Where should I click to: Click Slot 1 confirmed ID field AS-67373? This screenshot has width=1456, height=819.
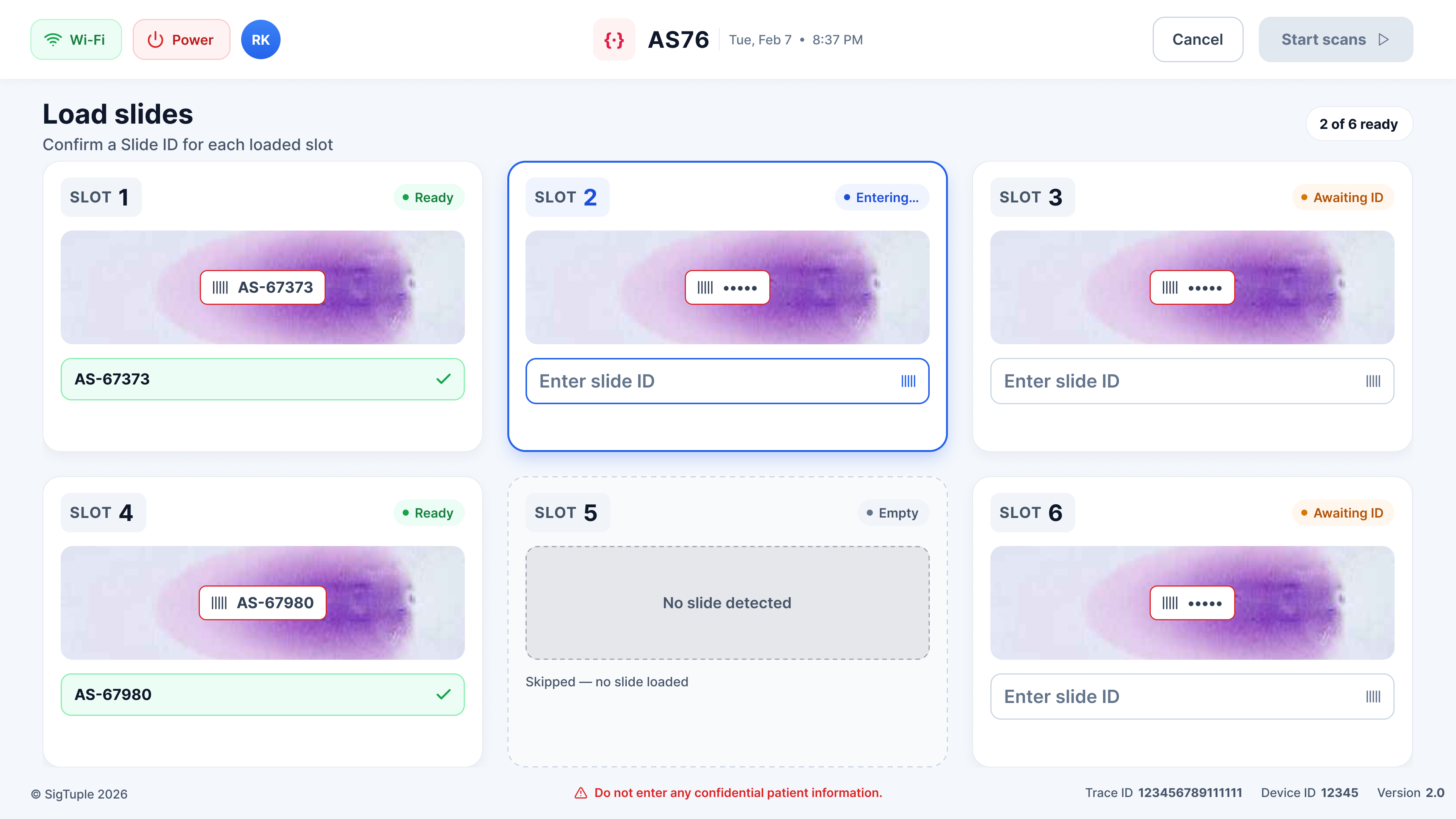pyautogui.click(x=263, y=379)
